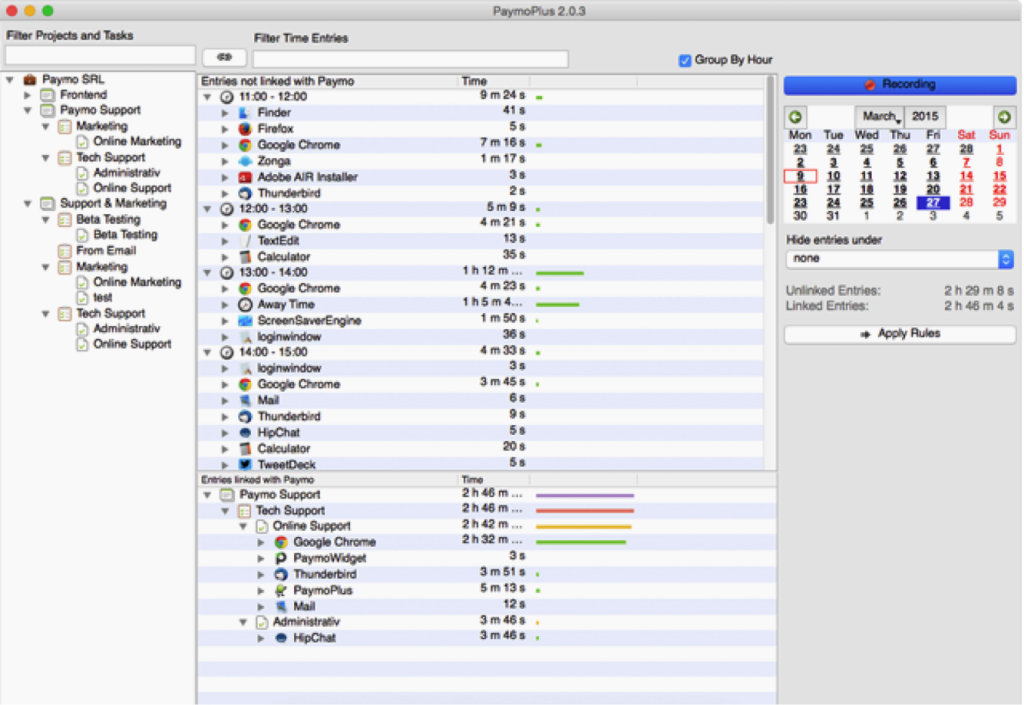
Task: Collapse the Support & Marketing project
Action: pos(27,204)
